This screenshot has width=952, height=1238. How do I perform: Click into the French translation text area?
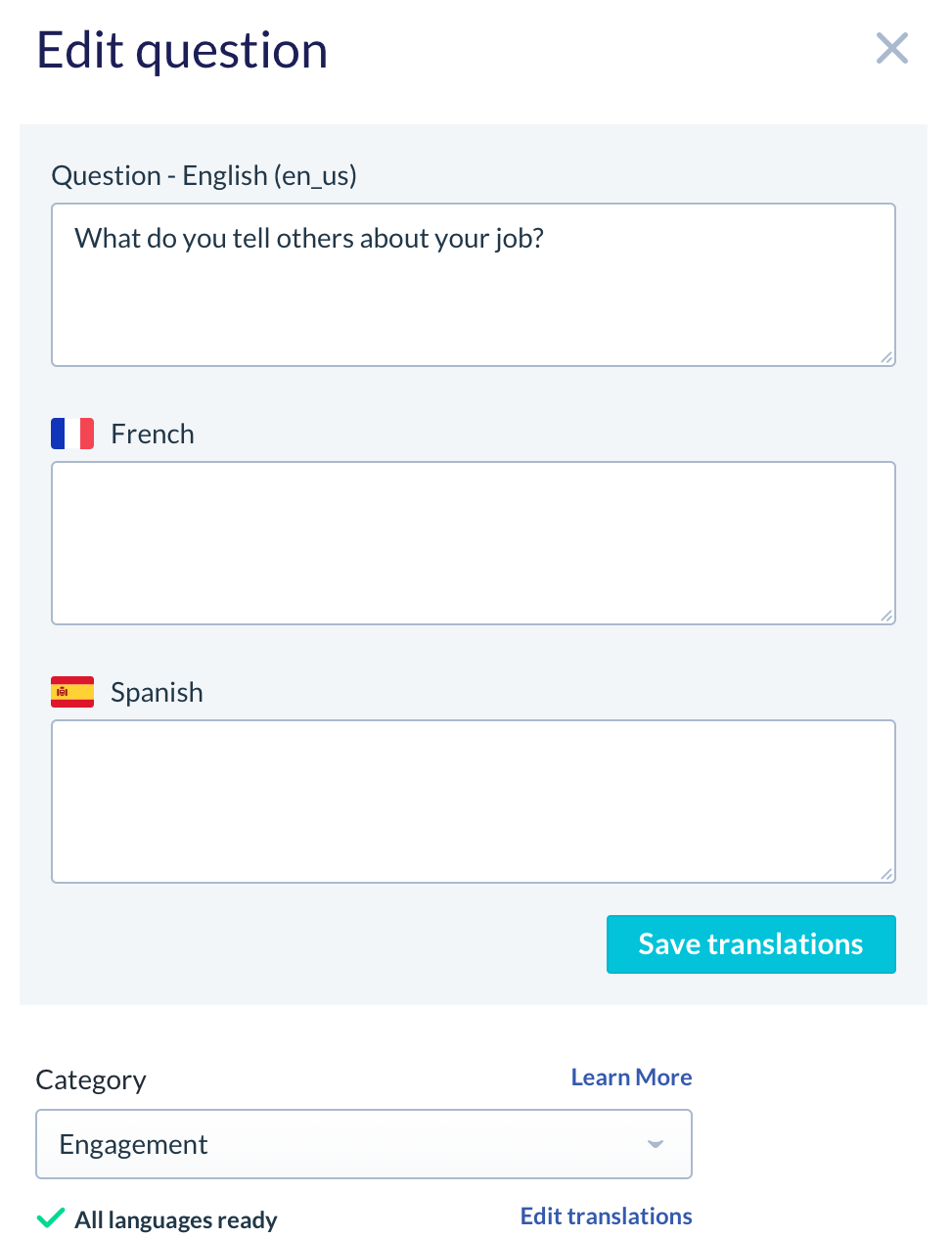click(x=474, y=543)
